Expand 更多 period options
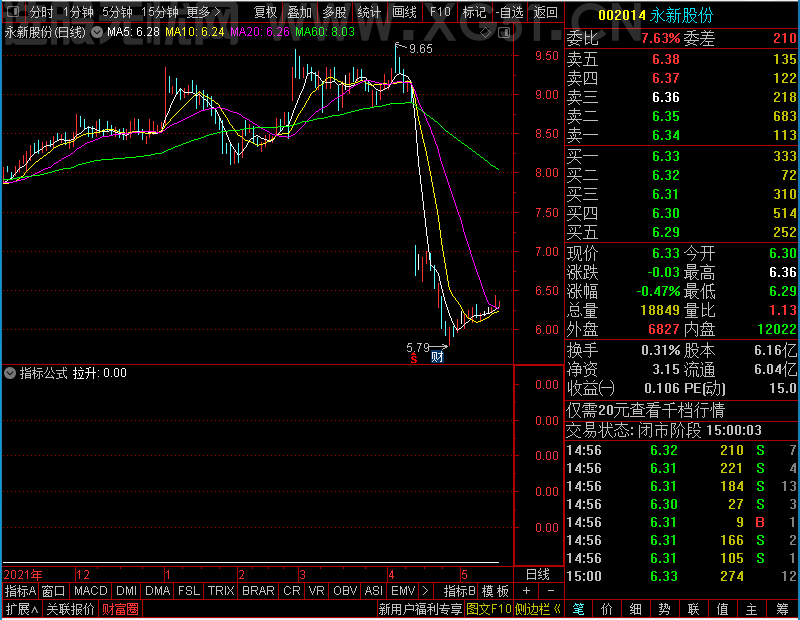 click(x=203, y=12)
